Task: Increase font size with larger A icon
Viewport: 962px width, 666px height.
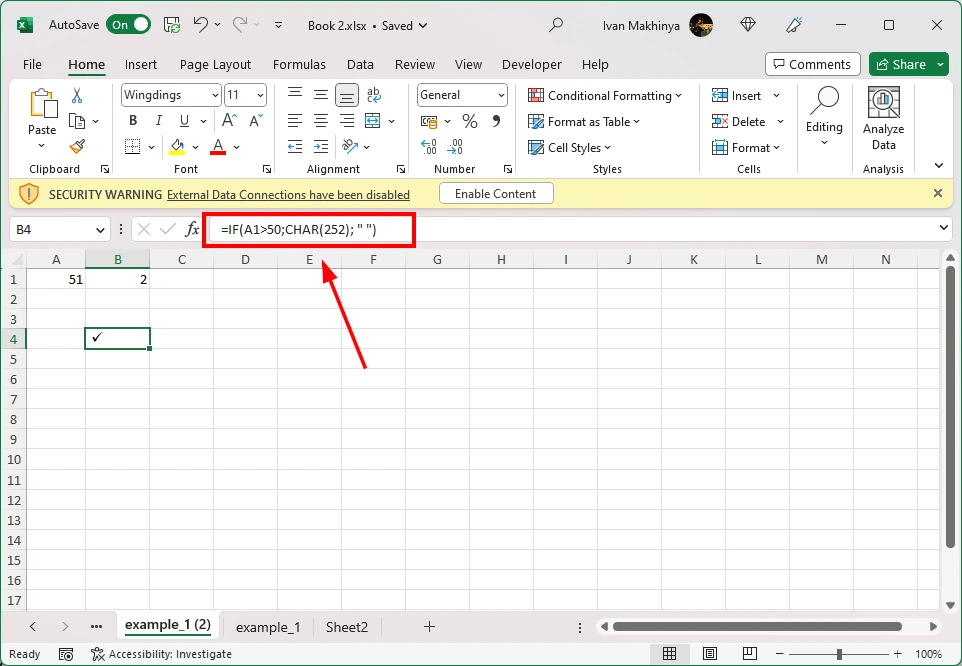Action: 229,120
